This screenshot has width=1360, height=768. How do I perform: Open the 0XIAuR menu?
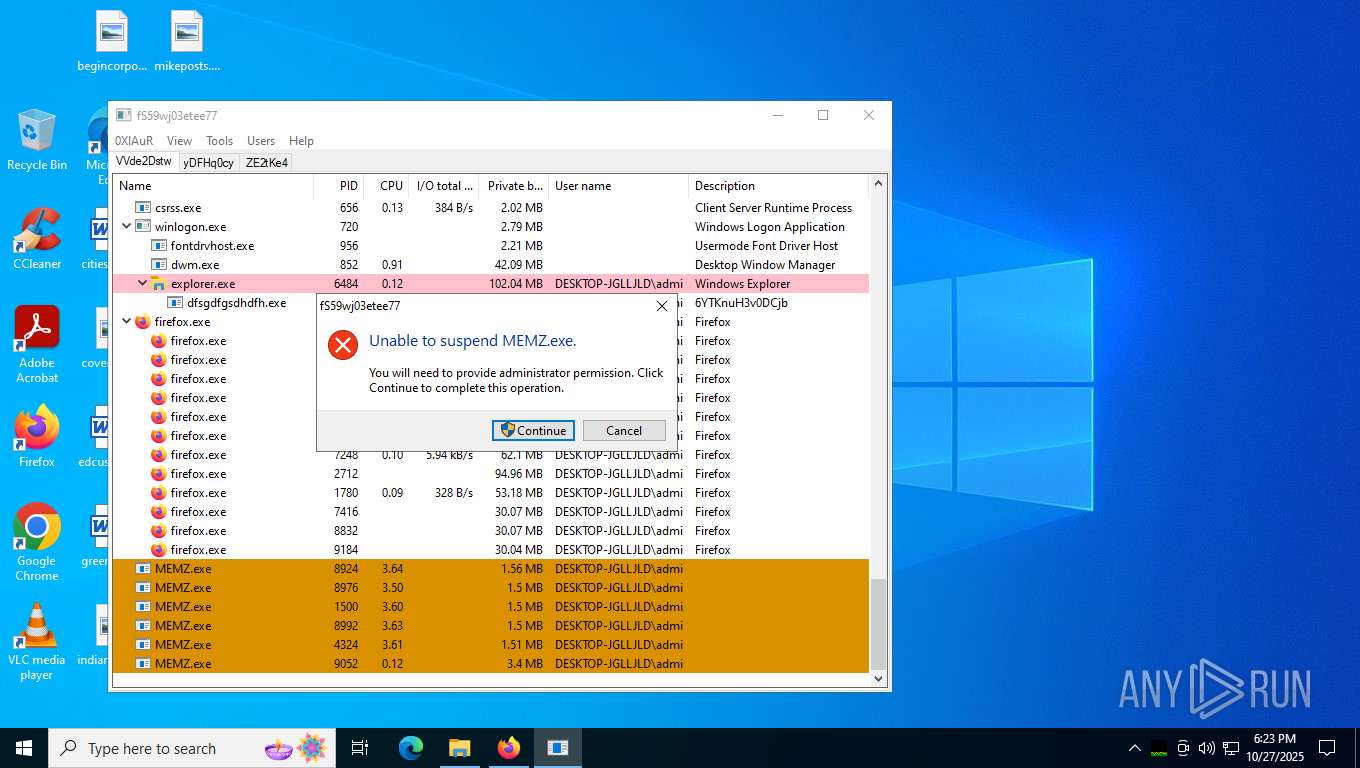(134, 141)
